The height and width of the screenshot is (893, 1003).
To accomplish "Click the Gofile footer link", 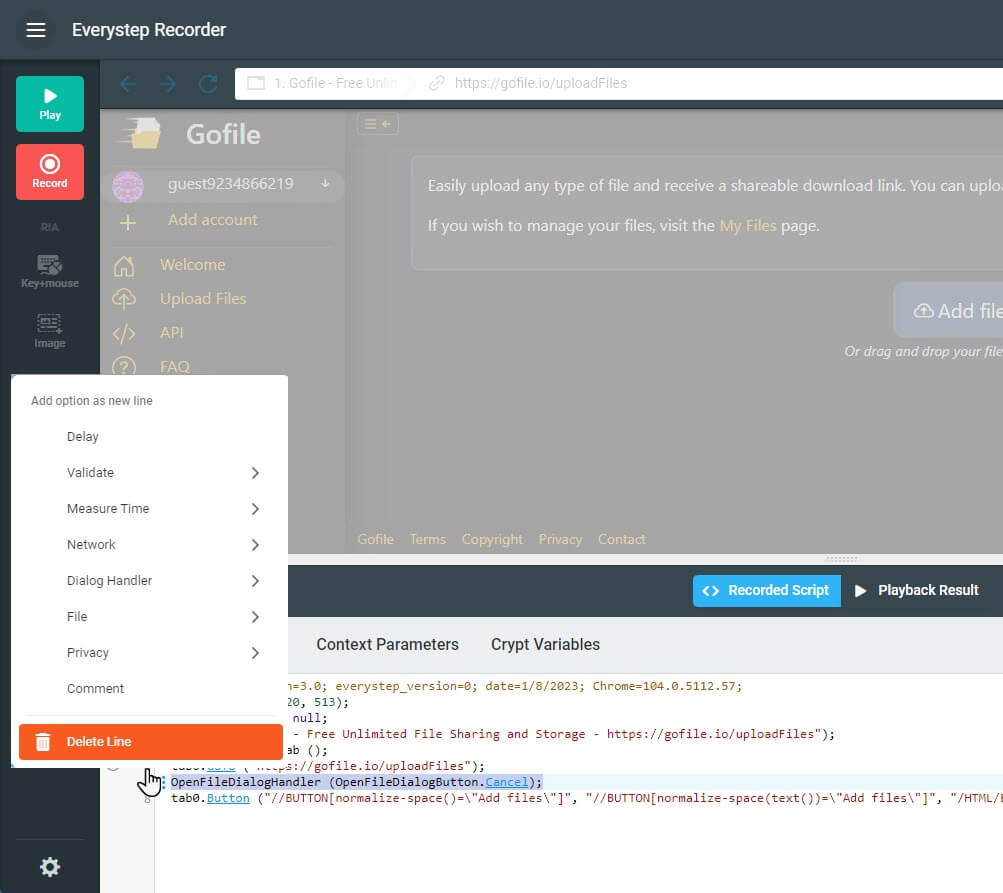I will 375,539.
